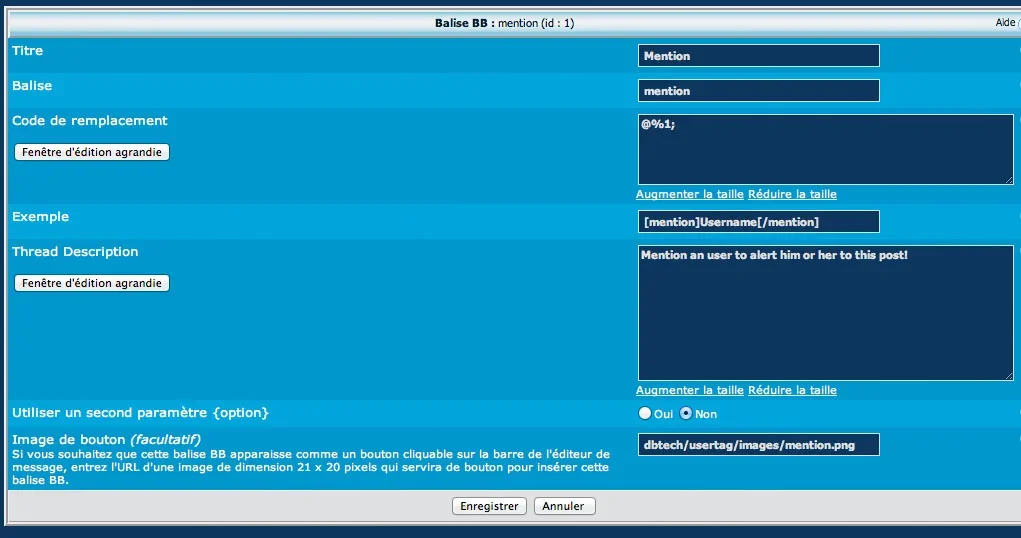Click Augmenter la taille under Thread Description
The image size is (1021, 538).
tap(690, 390)
